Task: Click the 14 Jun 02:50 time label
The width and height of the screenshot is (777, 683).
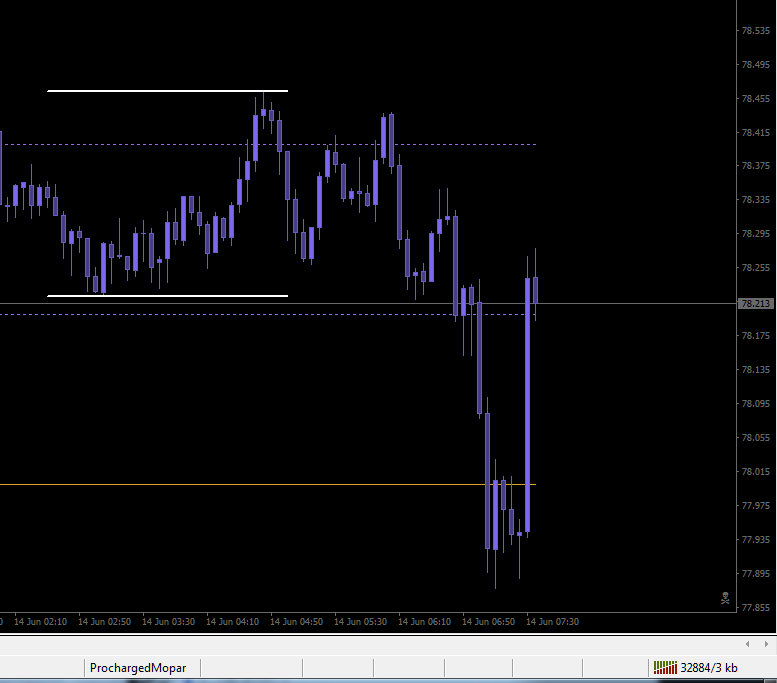Action: (105, 622)
